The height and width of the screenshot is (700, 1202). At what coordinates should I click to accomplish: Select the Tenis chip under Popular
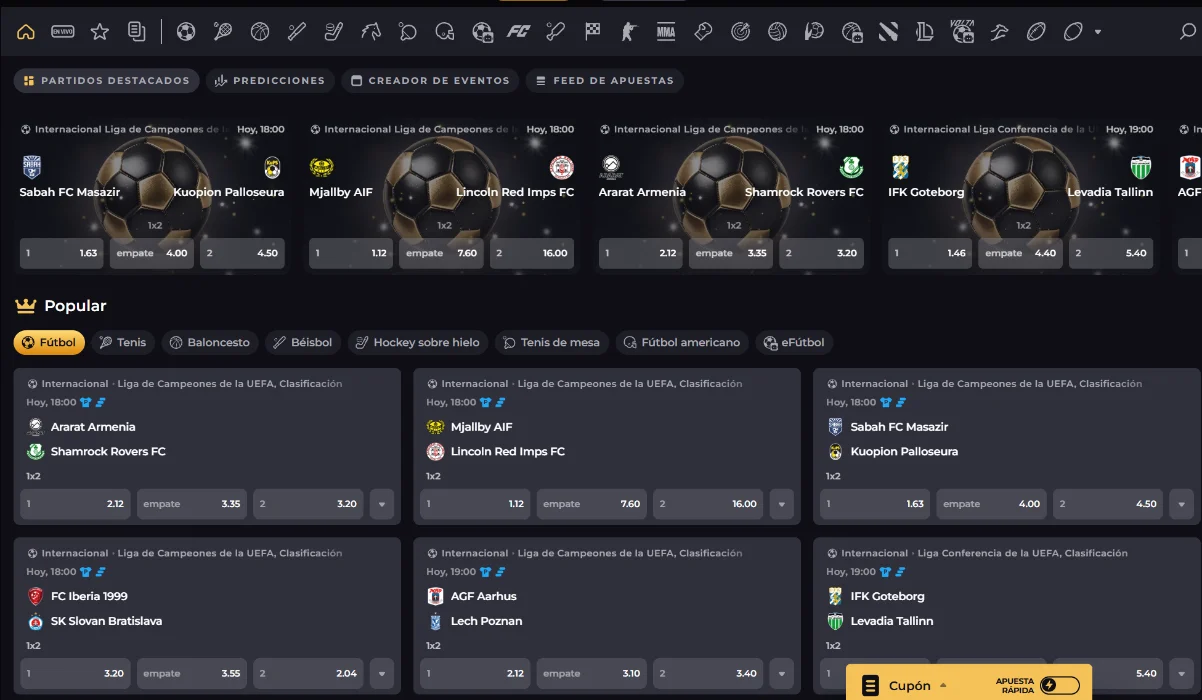(x=123, y=342)
